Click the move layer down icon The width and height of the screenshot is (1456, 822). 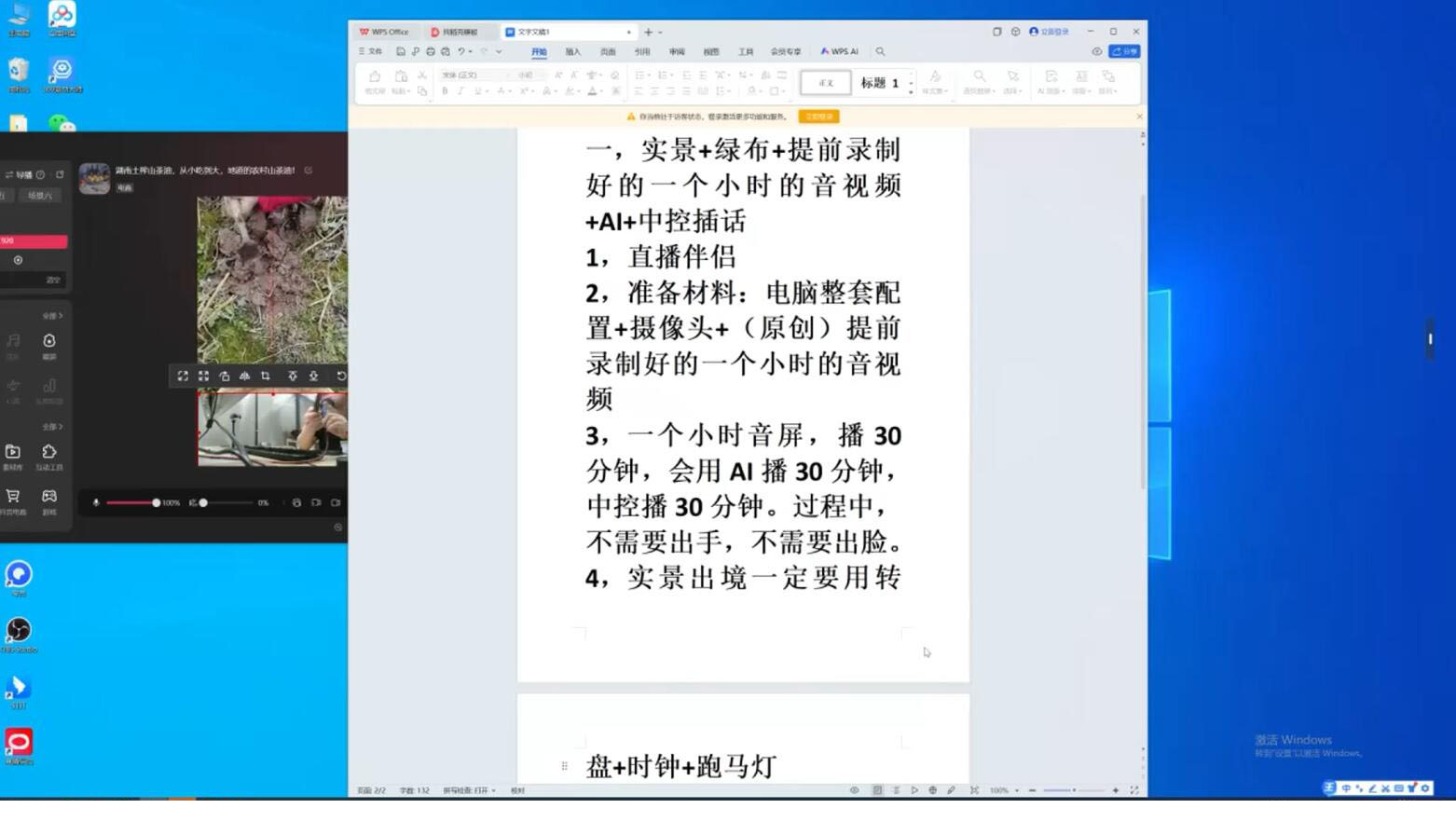click(x=314, y=376)
